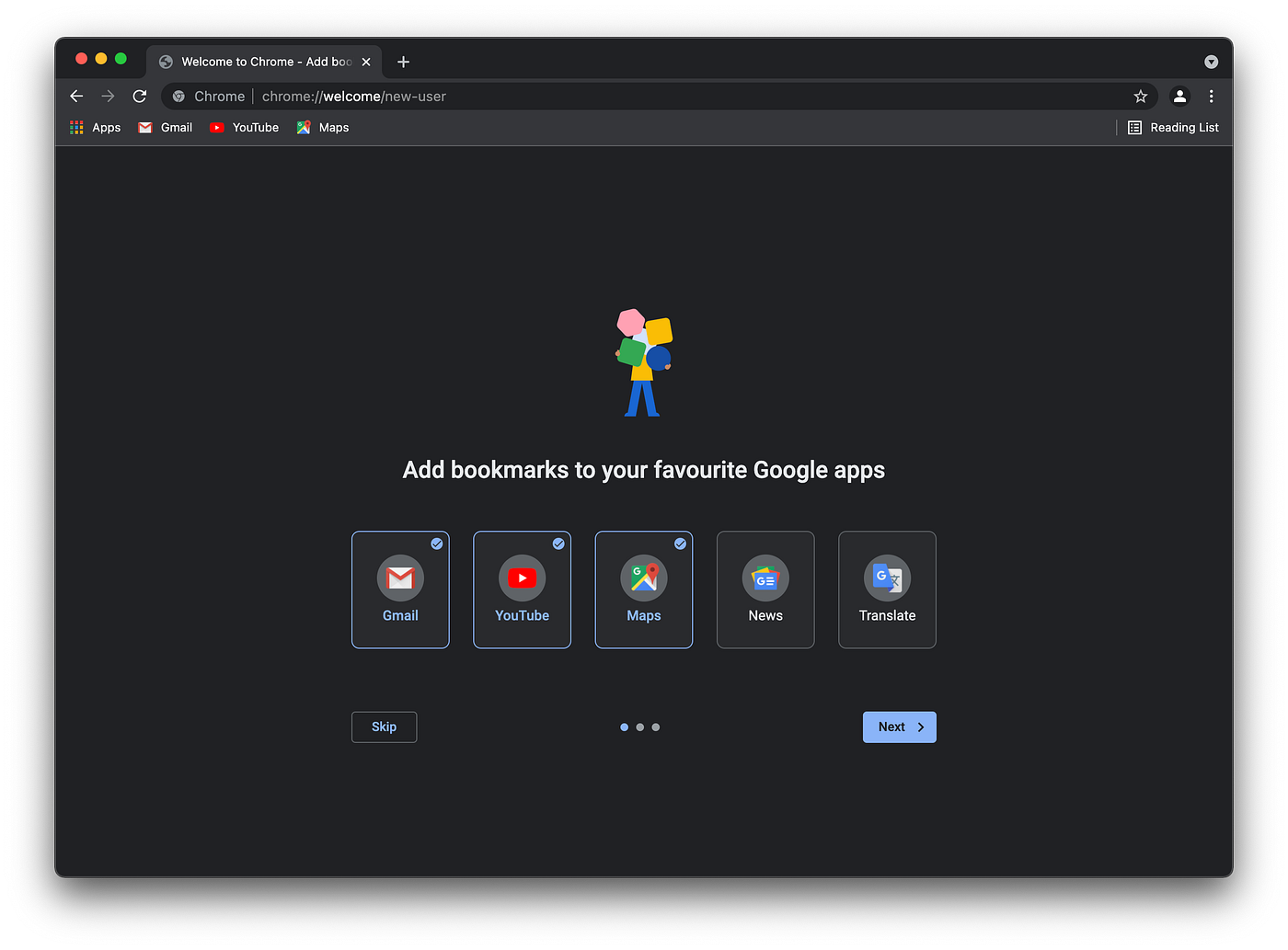1288x950 pixels.
Task: Minimize the window with the yellow button
Action: click(101, 59)
